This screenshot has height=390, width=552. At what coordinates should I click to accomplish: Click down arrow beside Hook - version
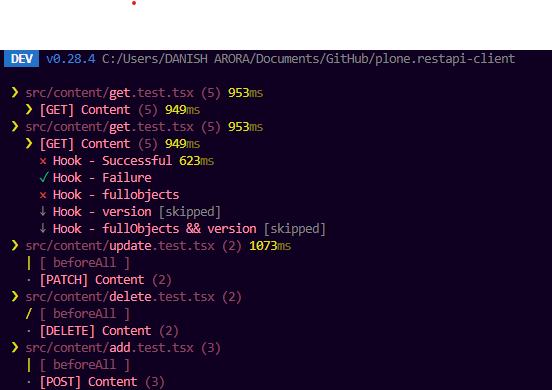pos(43,212)
